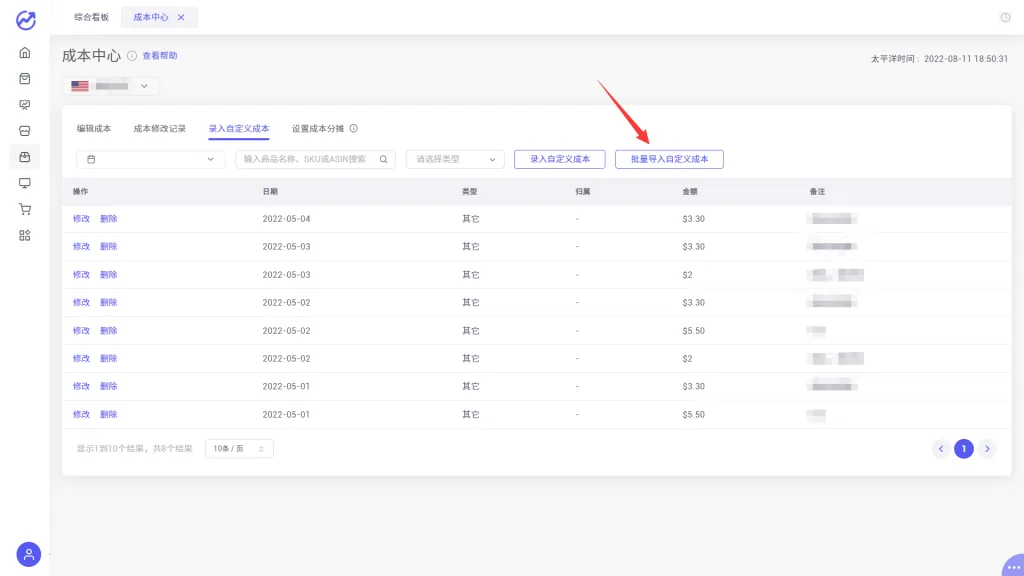
Task: Open the display monitor icon in sidebar
Action: [25, 183]
